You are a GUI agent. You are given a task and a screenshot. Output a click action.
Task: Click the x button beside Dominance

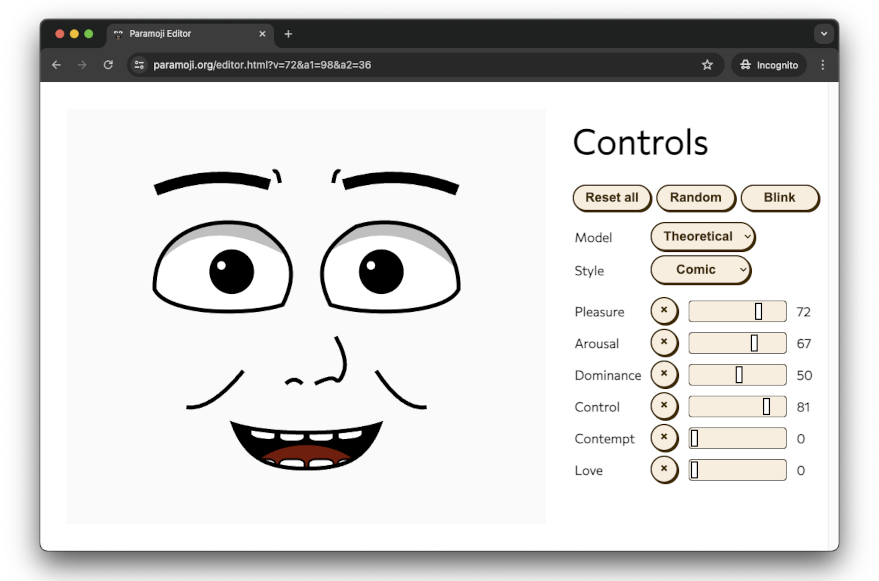664,375
